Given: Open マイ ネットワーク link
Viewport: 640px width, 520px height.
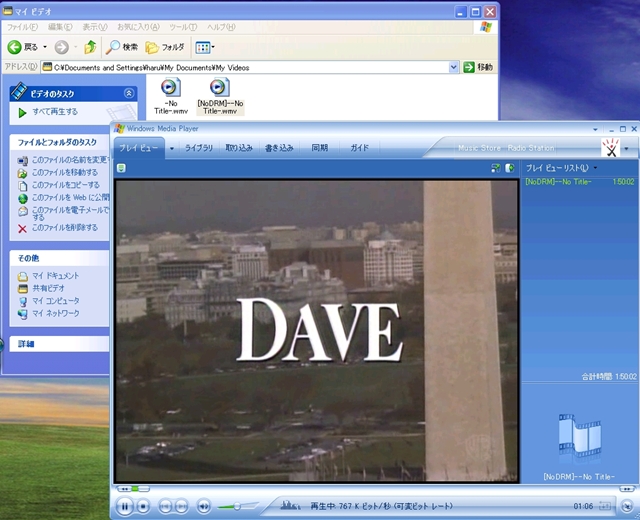Looking at the screenshot, I should click(x=56, y=313).
